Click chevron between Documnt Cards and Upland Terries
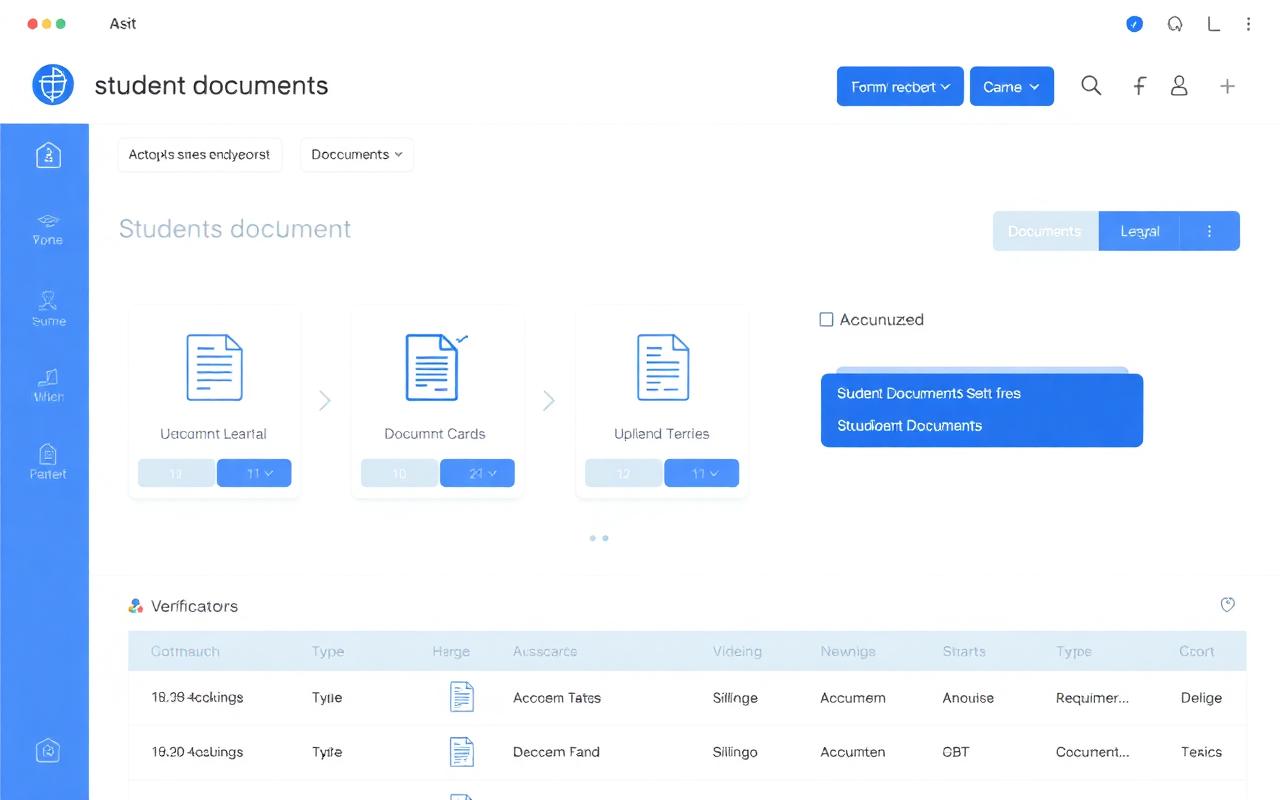Image resolution: width=1280 pixels, height=800 pixels. coord(548,401)
